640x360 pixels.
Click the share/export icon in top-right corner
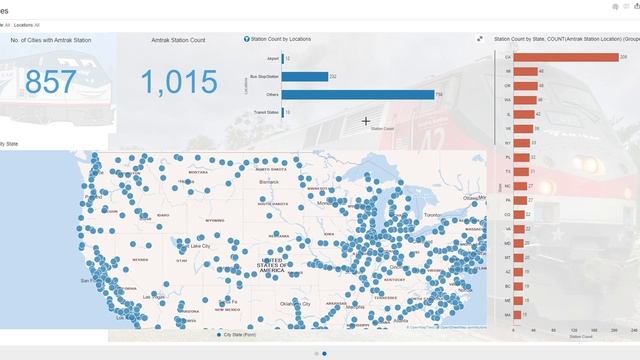637,6
